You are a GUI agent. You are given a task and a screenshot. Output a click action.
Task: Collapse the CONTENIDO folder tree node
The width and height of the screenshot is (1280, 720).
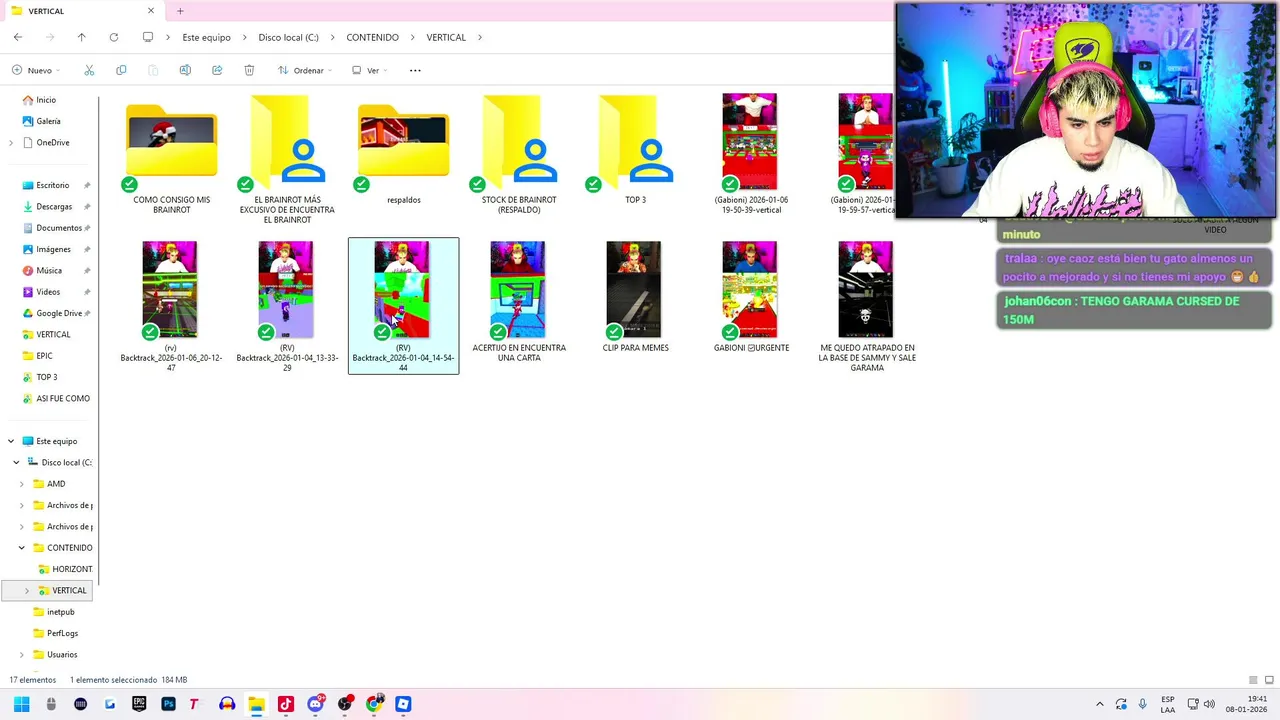21,548
